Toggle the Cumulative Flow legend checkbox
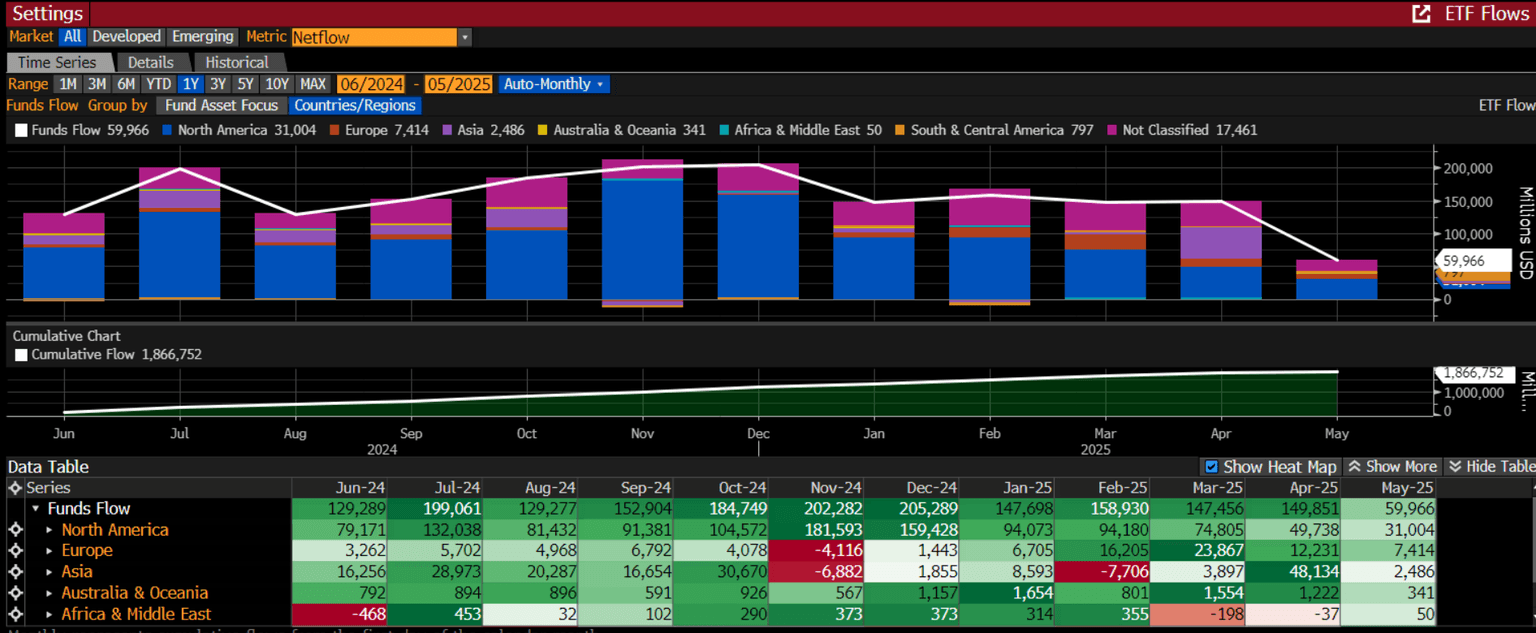The width and height of the screenshot is (1536, 633). 21,355
